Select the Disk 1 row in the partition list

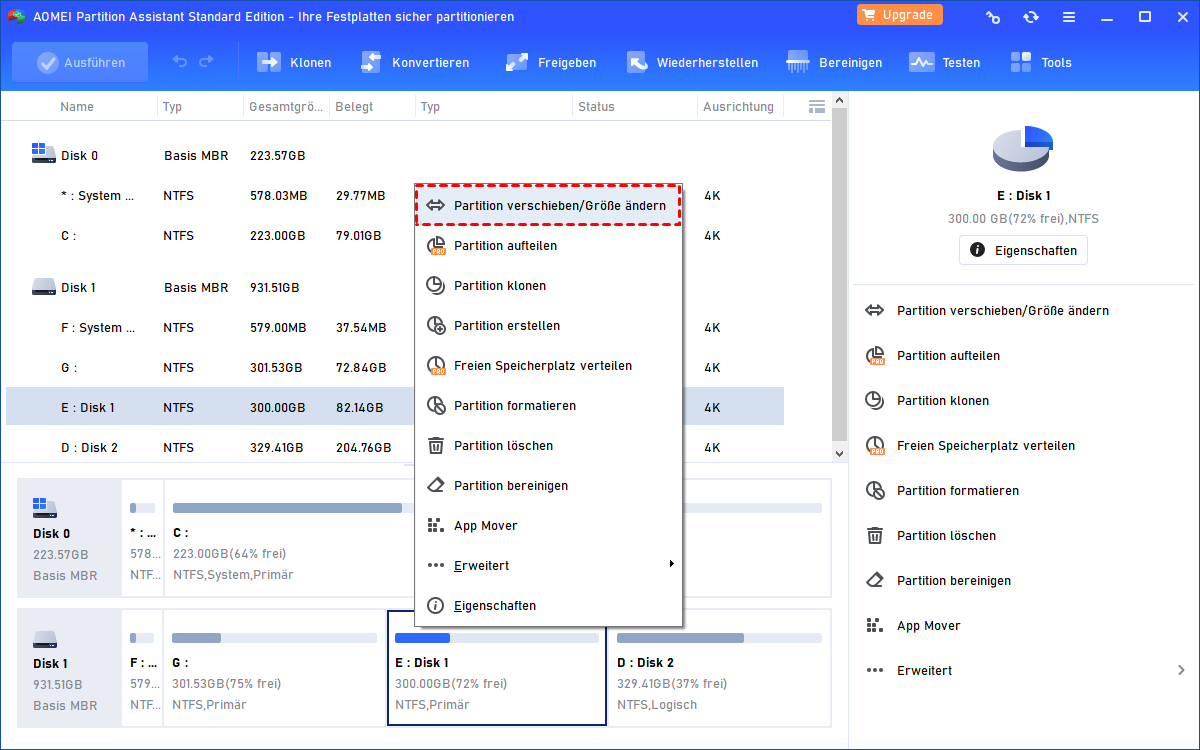[x=395, y=287]
